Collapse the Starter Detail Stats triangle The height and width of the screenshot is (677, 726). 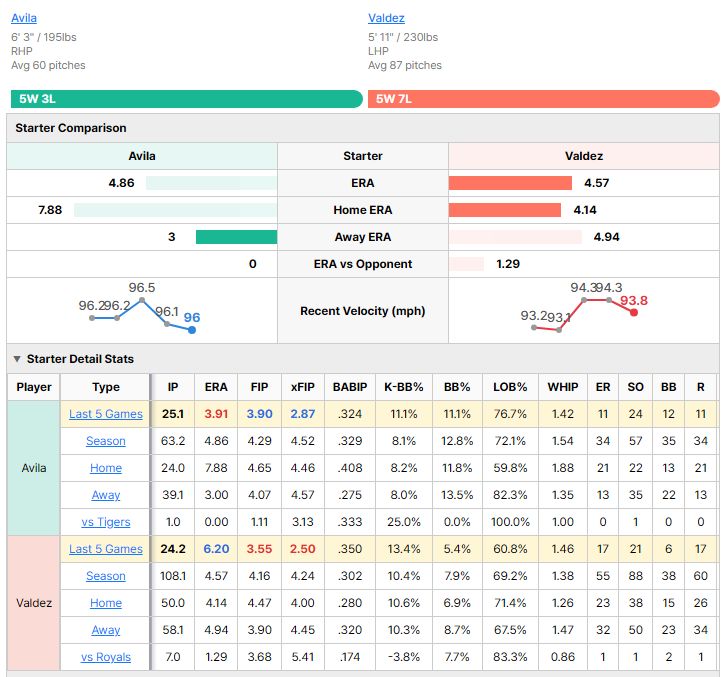tap(17, 359)
